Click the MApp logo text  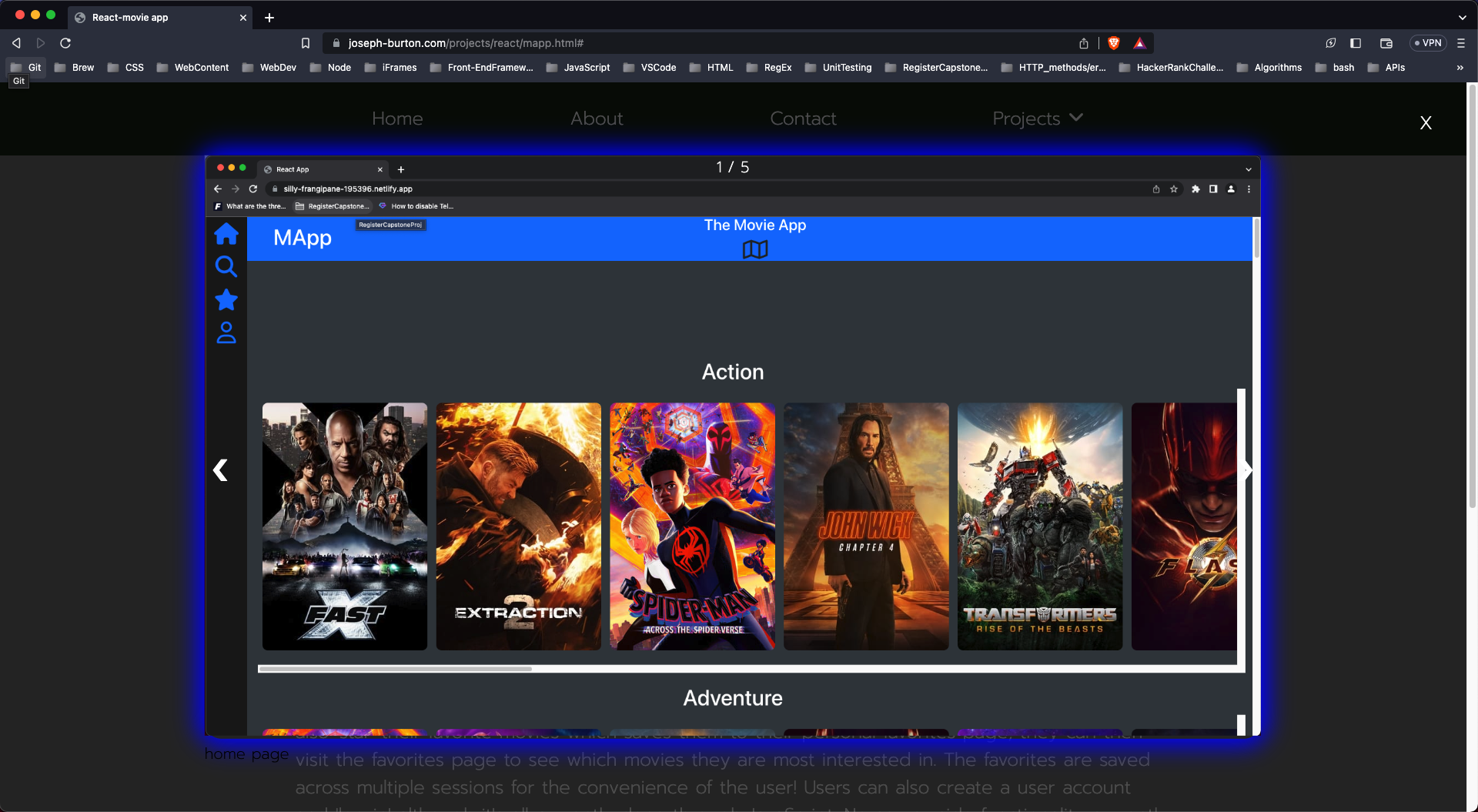(303, 238)
